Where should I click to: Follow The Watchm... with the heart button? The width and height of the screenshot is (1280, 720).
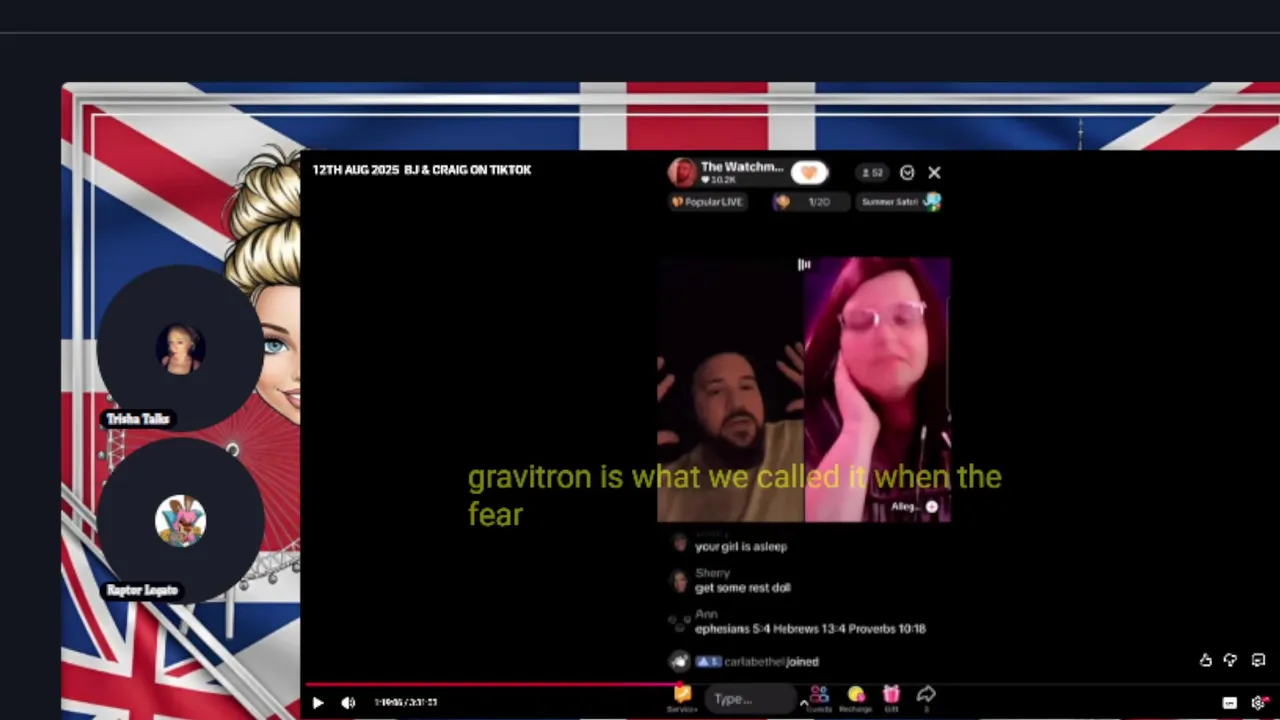tap(809, 173)
